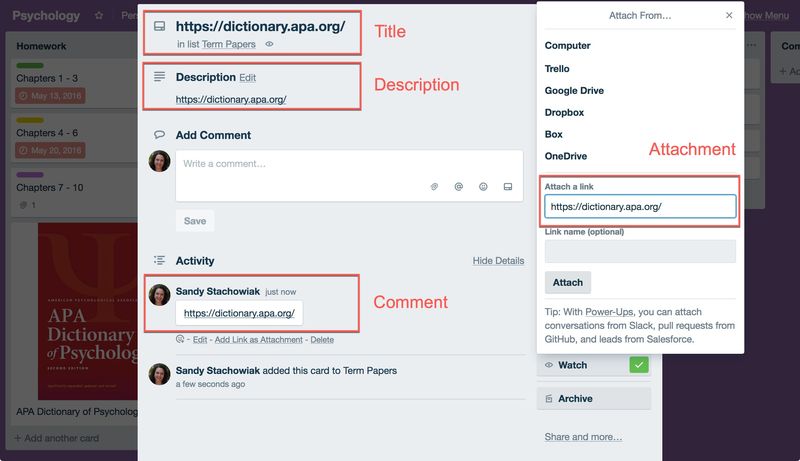This screenshot has width=800, height=461.
Task: Click the May 13, 2016 due date badge
Action: point(50,95)
